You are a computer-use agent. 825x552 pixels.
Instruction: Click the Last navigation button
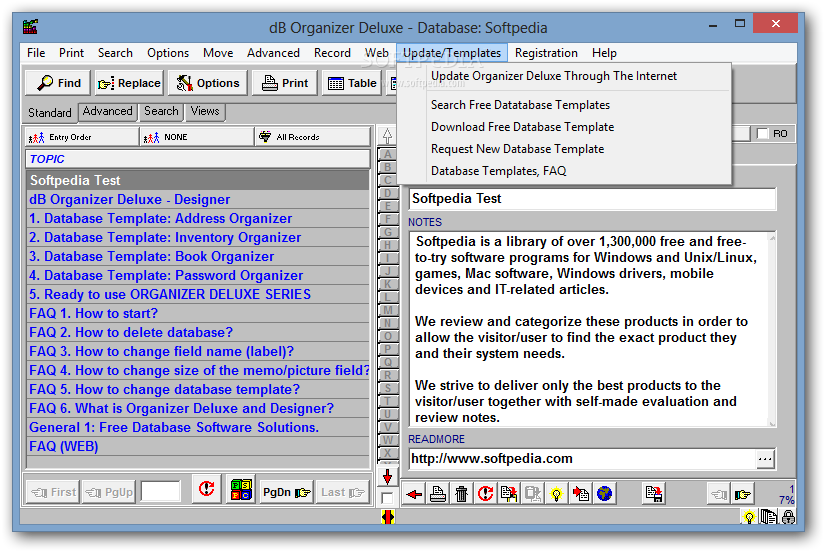coord(342,493)
